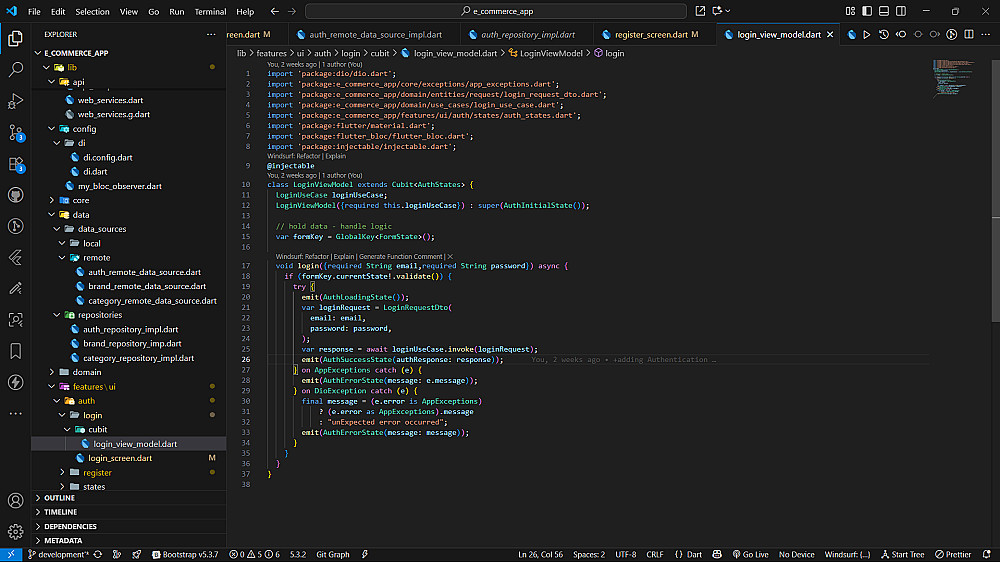Open the Manage gear settings icon
This screenshot has height=562, width=1000.
(16, 531)
